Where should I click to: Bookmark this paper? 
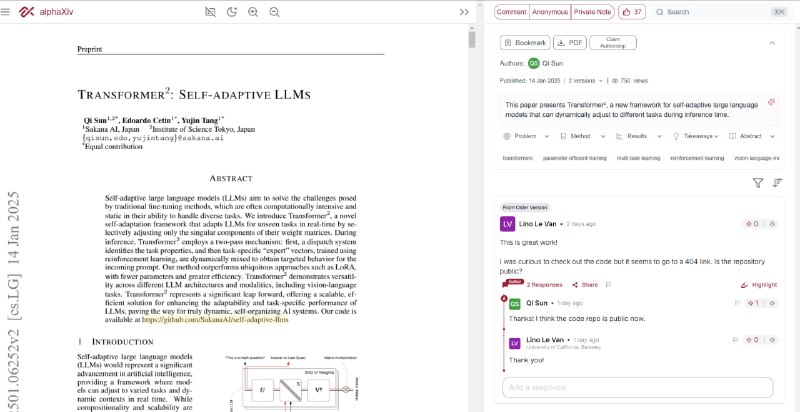tap(525, 43)
